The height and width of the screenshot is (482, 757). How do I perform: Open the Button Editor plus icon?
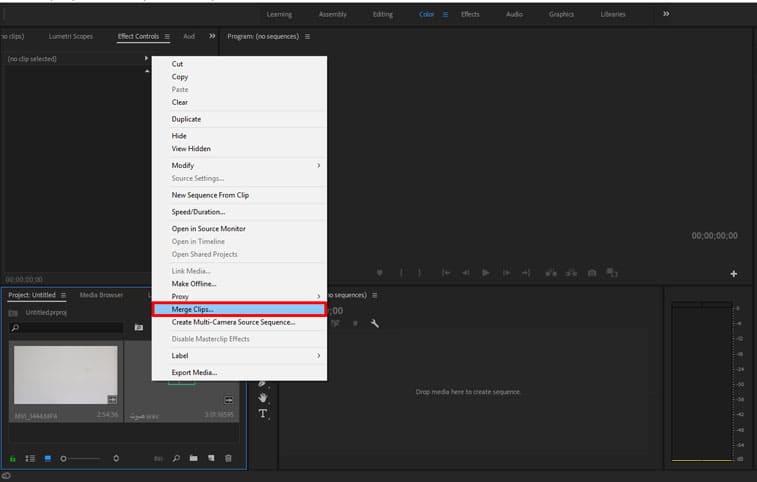(x=733, y=274)
